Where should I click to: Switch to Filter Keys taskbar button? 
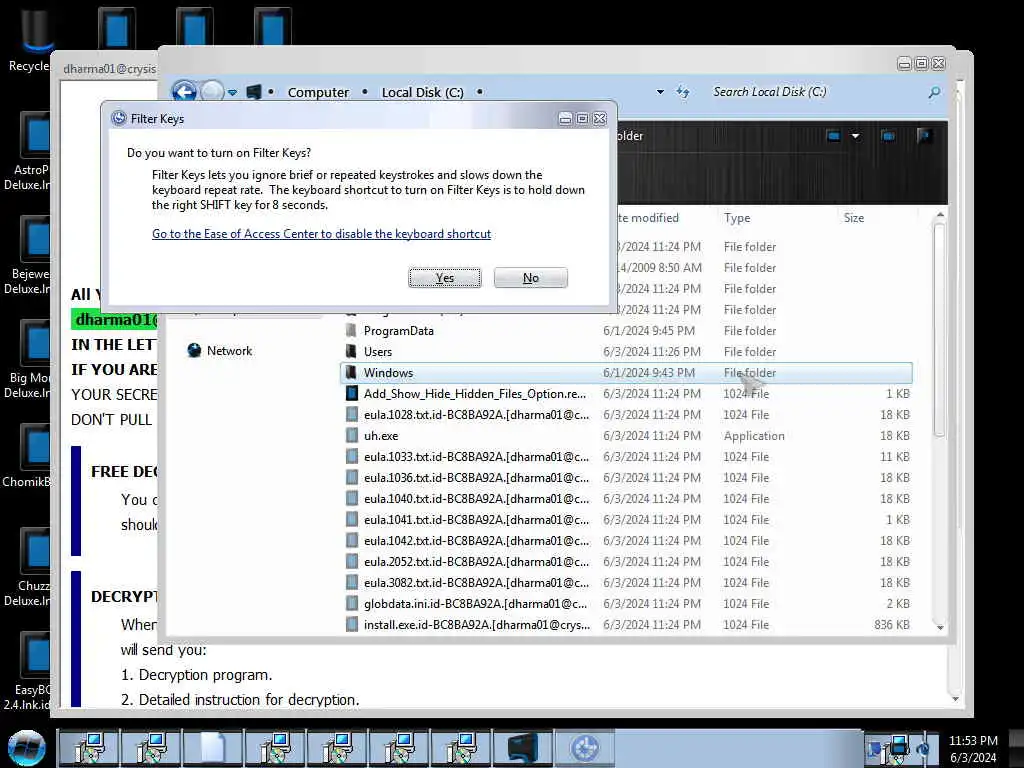click(584, 748)
